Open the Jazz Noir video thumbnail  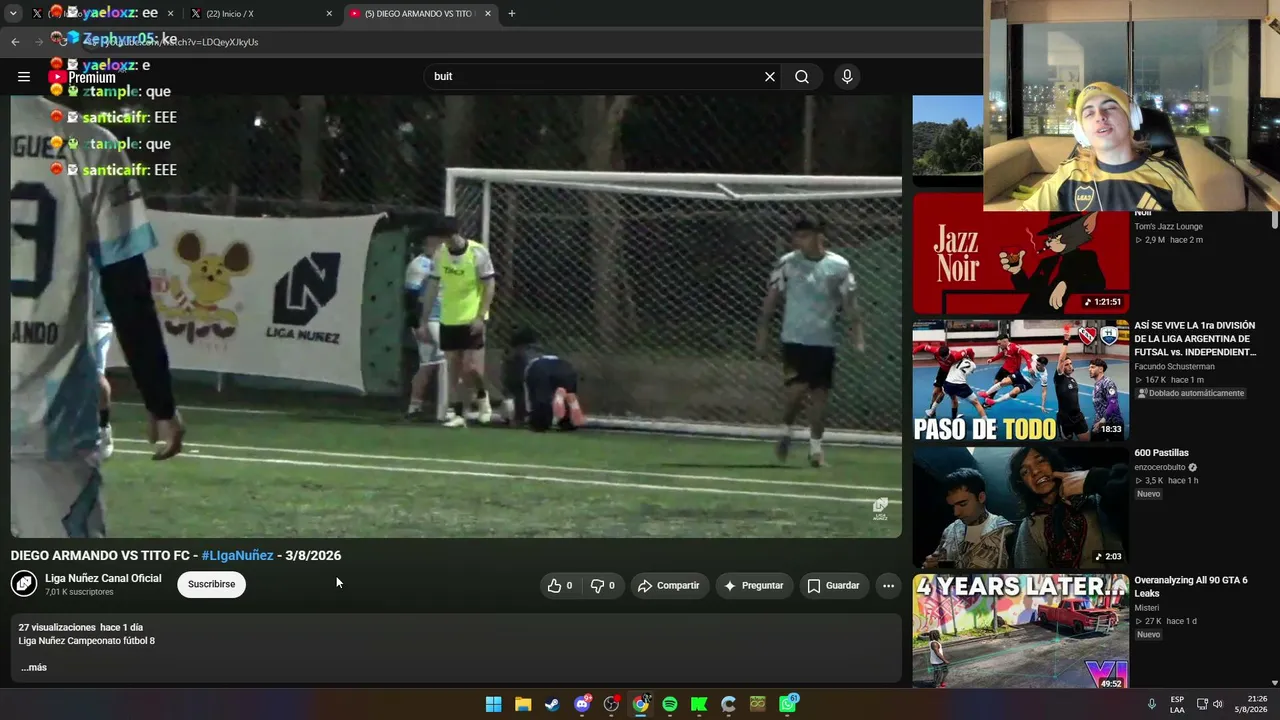(x=1020, y=254)
